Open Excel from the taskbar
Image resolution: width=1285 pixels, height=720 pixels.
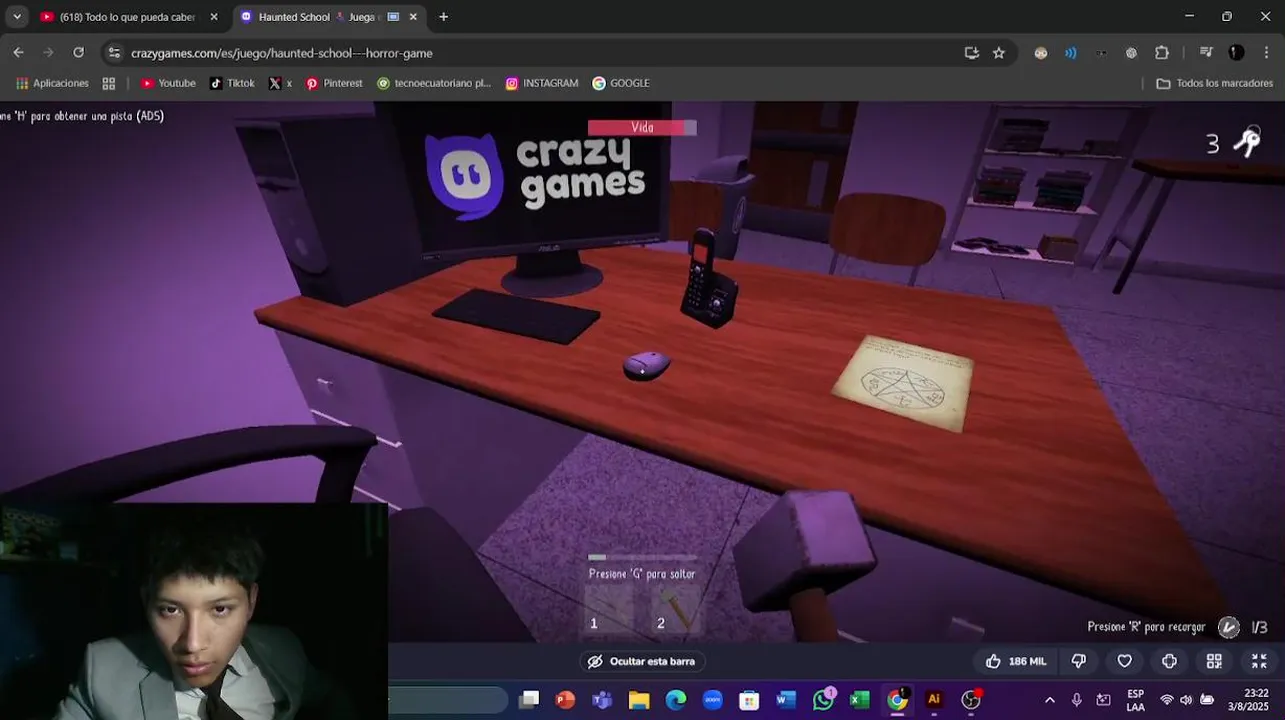click(860, 700)
